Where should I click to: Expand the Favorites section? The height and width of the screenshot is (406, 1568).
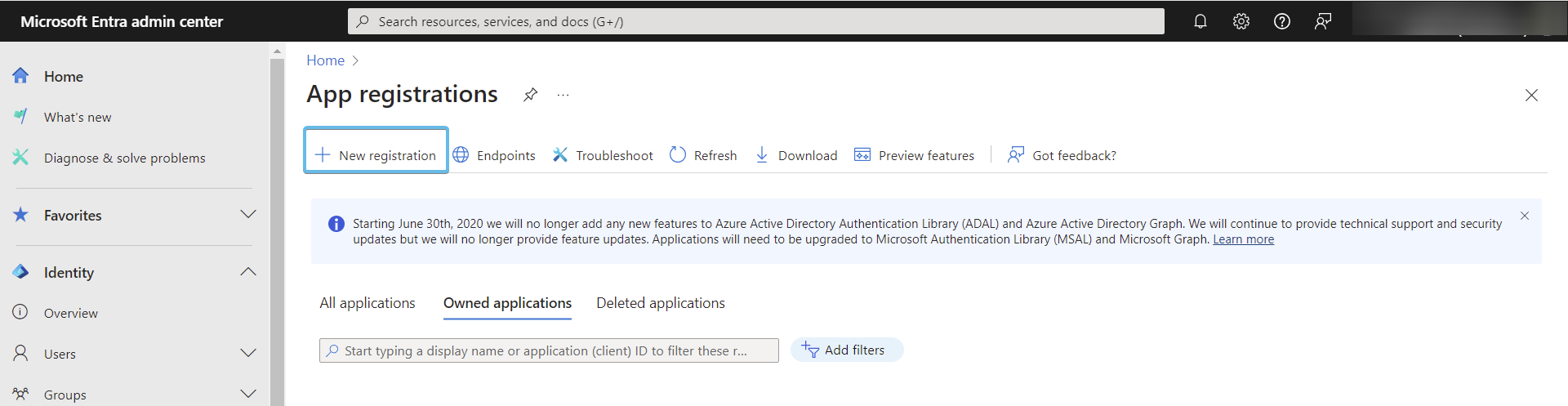click(248, 215)
